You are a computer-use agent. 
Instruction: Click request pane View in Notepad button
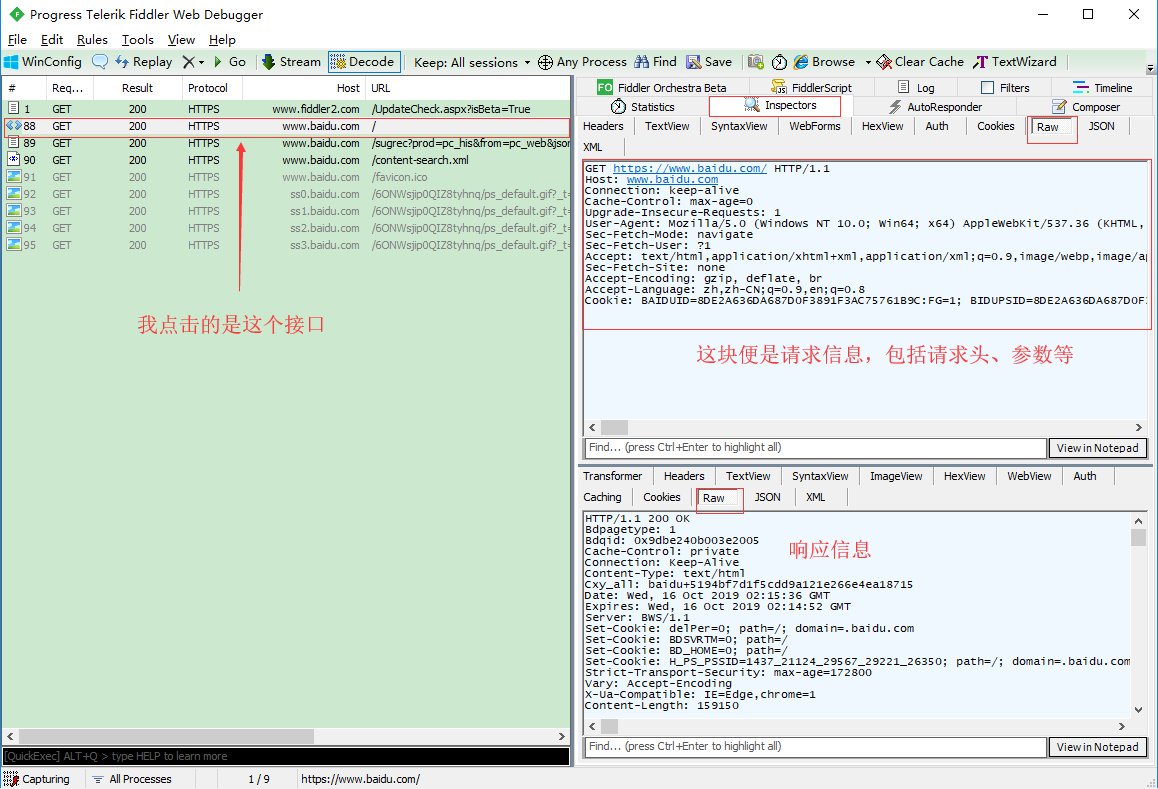(1097, 448)
